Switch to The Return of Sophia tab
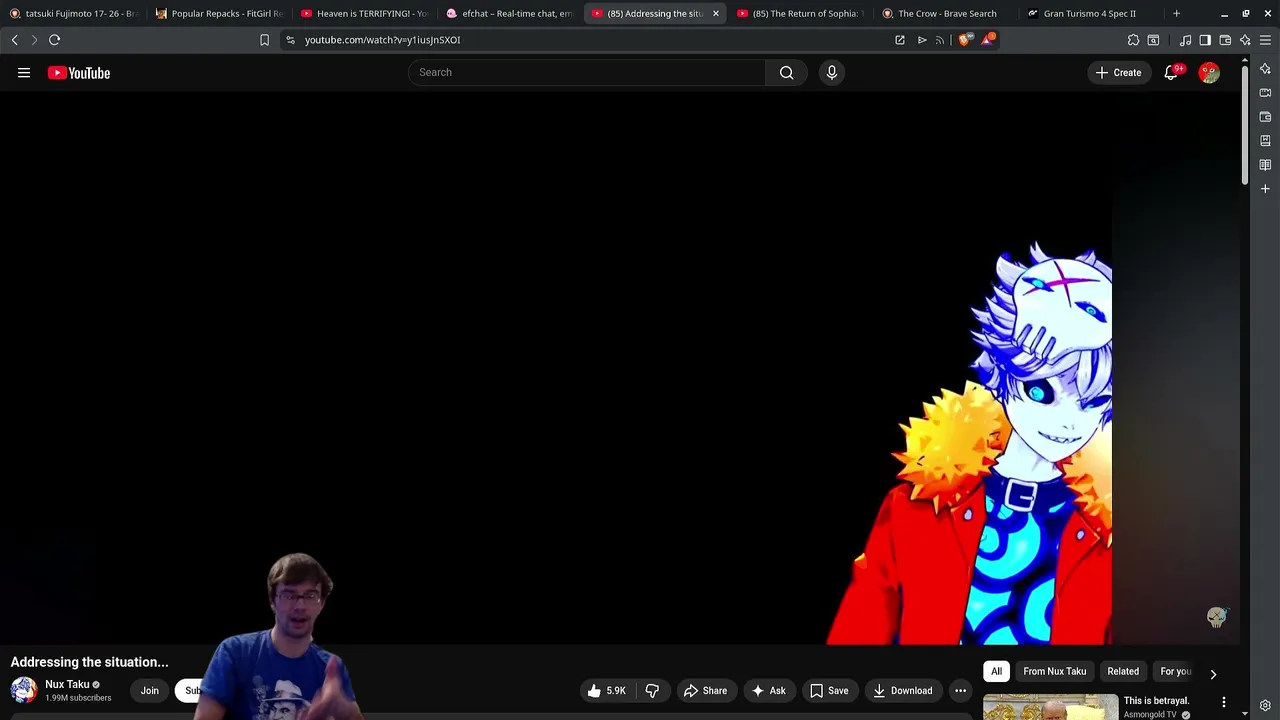This screenshot has height=720, width=1280. pyautogui.click(x=802, y=13)
